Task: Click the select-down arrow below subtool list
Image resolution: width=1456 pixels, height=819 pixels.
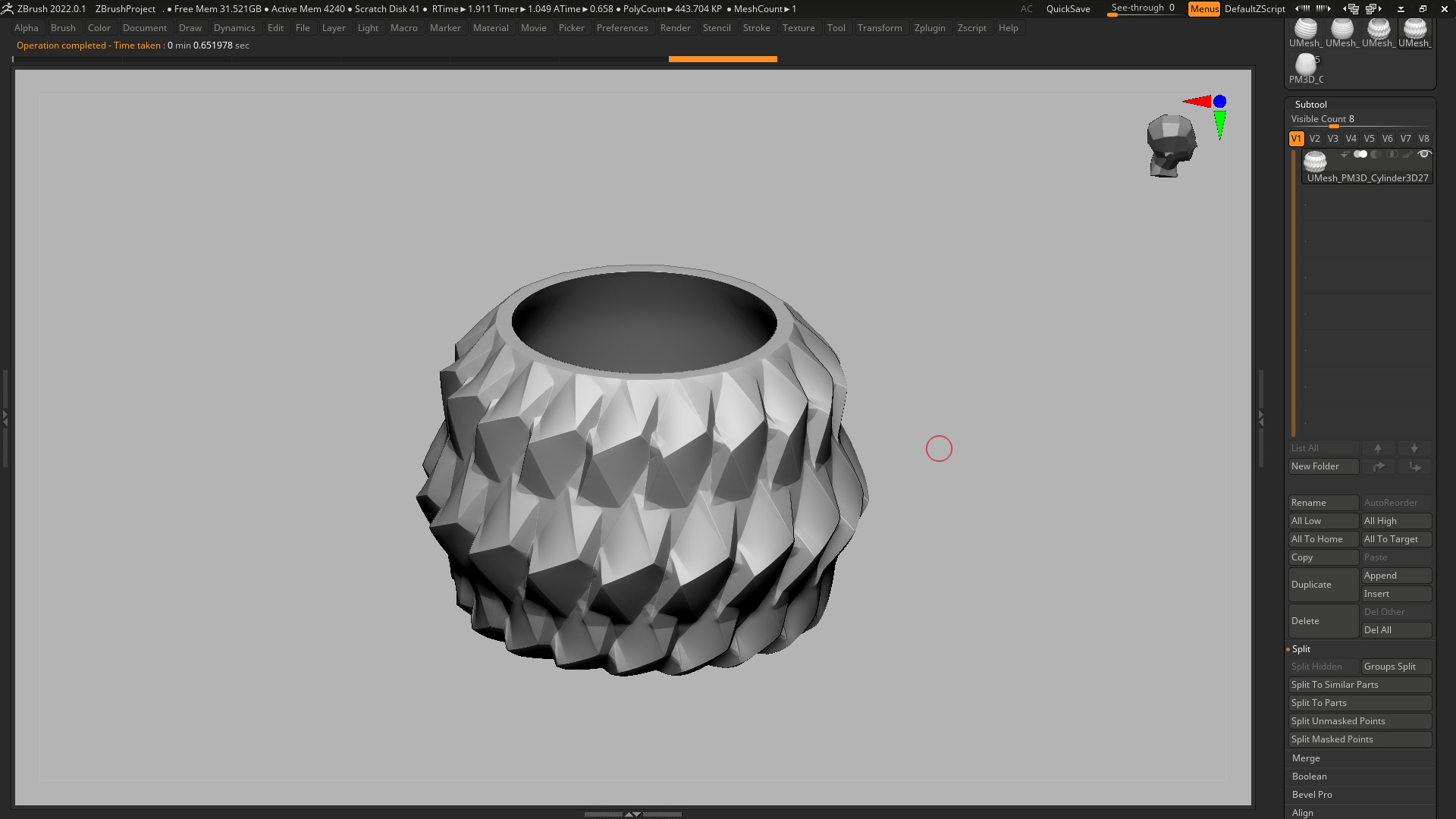Action: click(1414, 448)
